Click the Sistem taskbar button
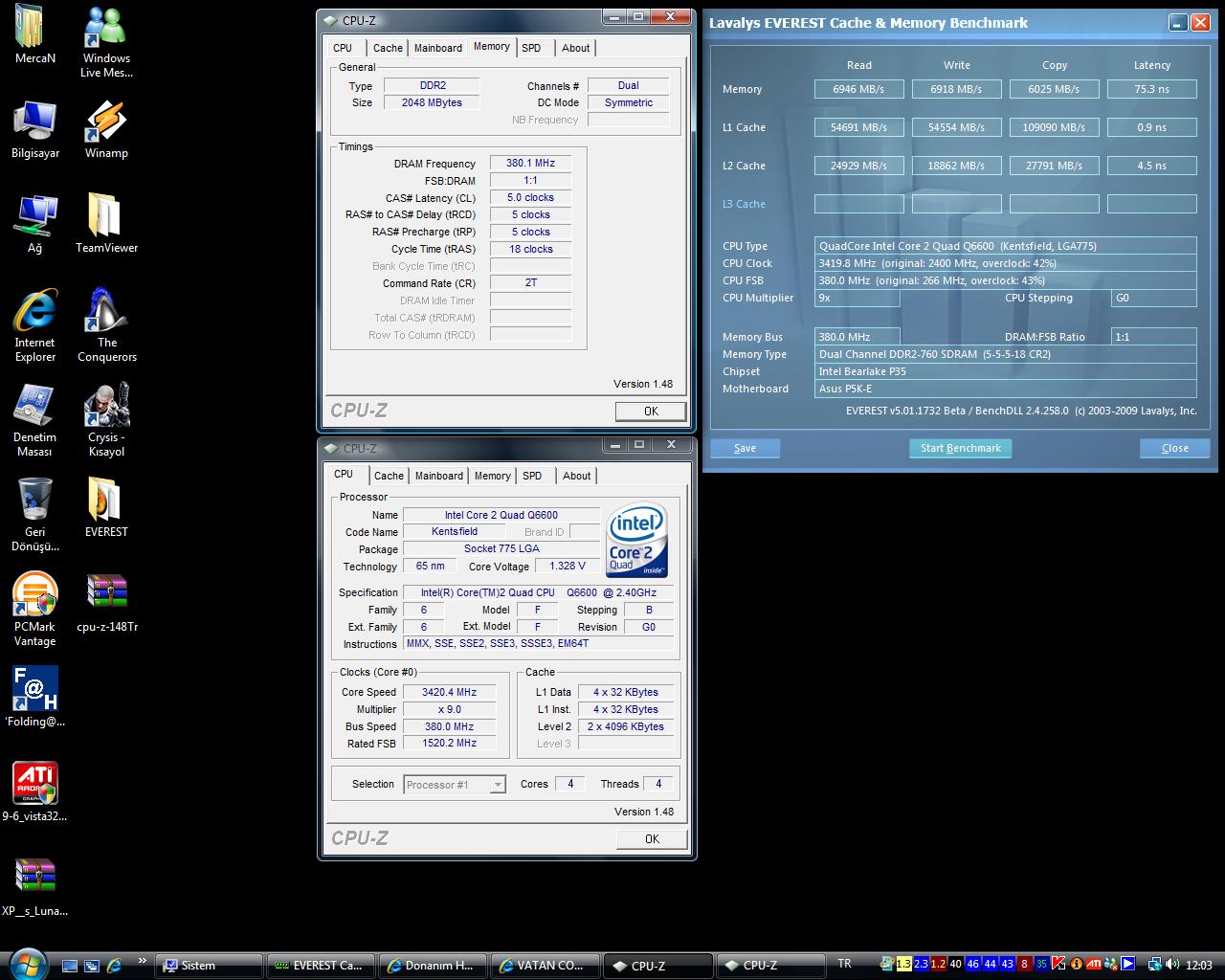The height and width of the screenshot is (980, 1225). [x=209, y=966]
